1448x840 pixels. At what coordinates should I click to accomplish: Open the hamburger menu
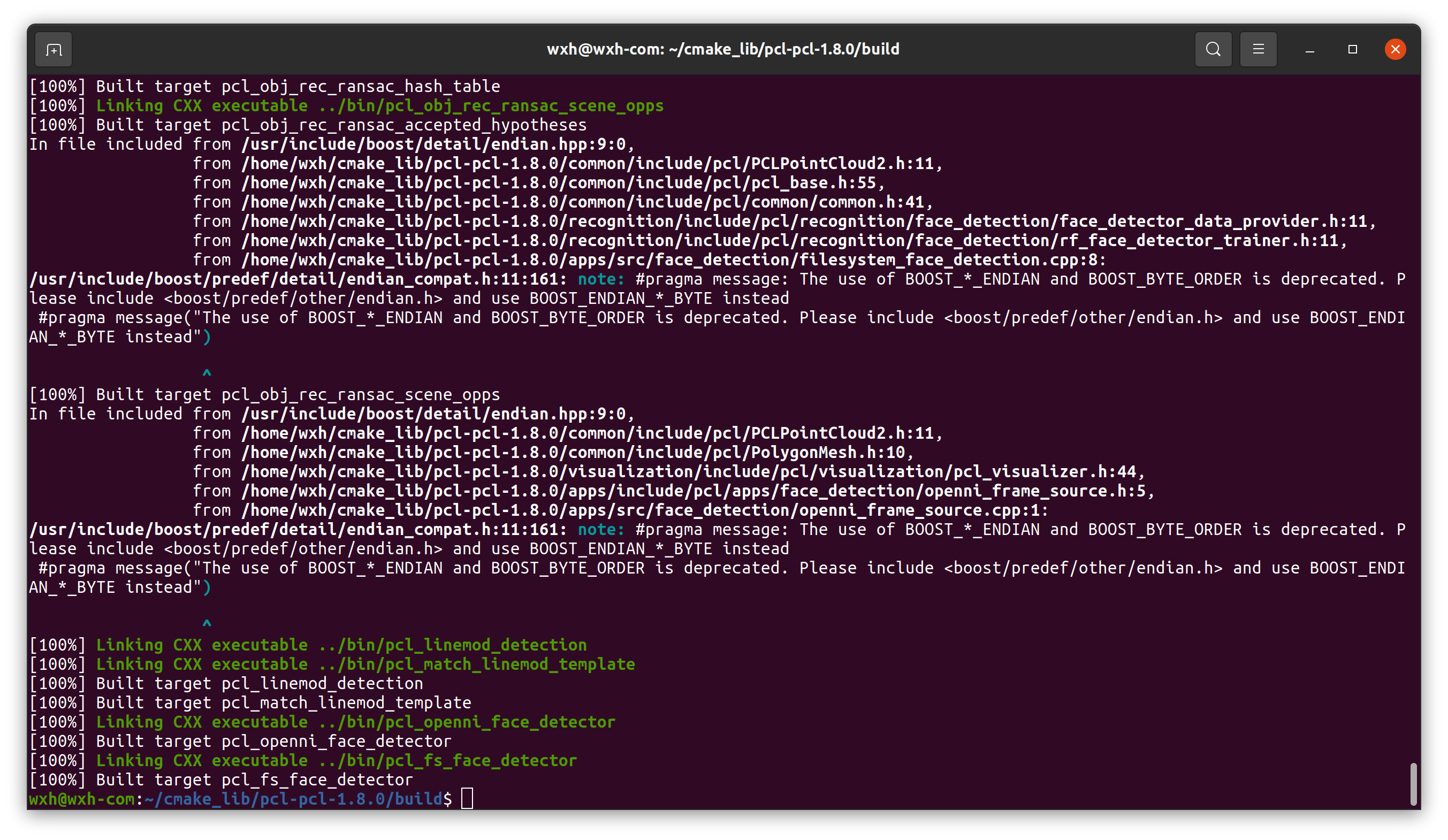point(1258,49)
